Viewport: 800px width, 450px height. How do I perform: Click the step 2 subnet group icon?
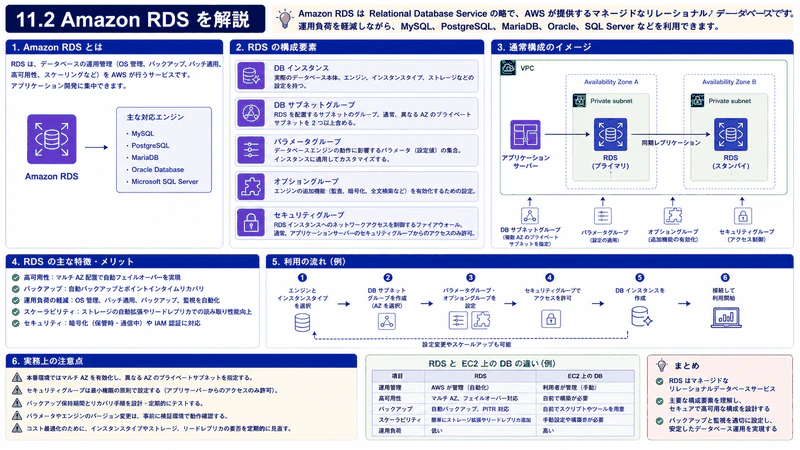pyautogui.click(x=387, y=321)
